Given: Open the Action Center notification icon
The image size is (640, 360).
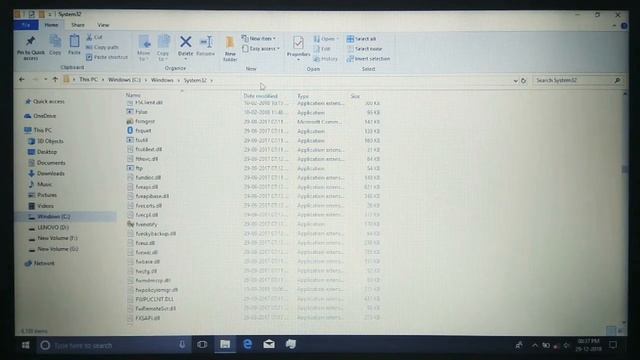Looking at the screenshot, I should point(613,345).
